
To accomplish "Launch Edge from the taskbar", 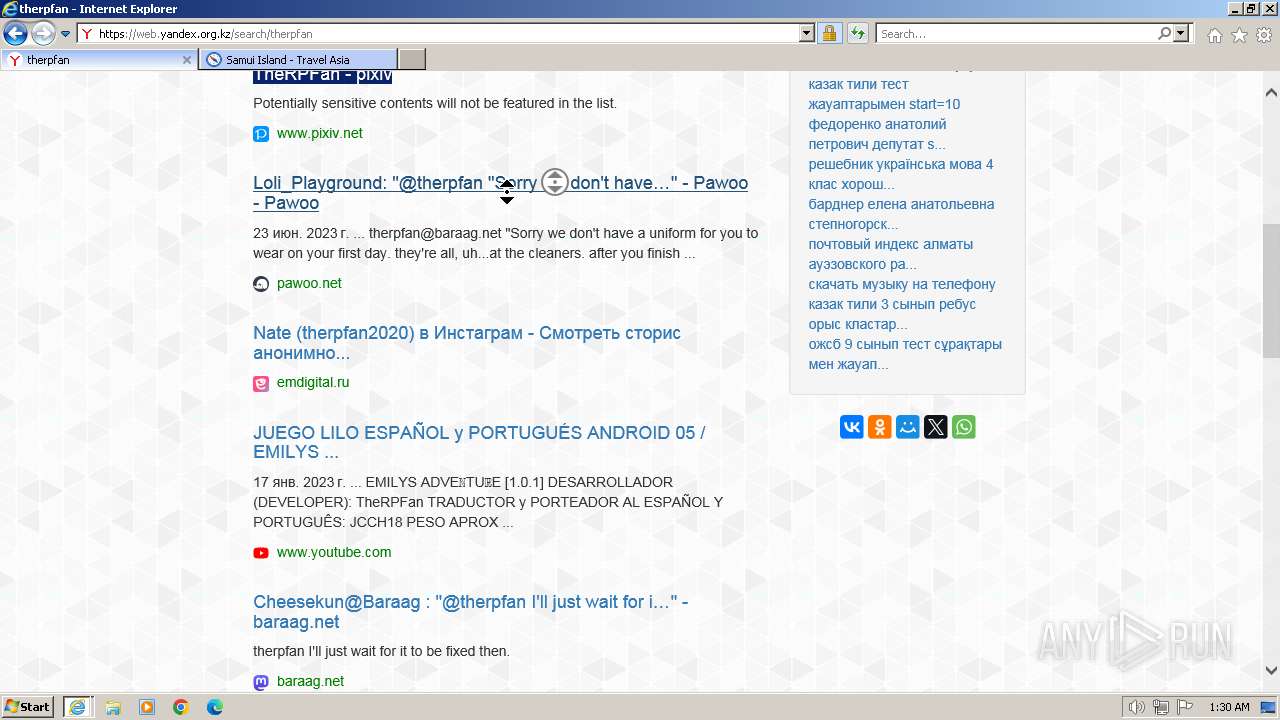I will pos(215,707).
